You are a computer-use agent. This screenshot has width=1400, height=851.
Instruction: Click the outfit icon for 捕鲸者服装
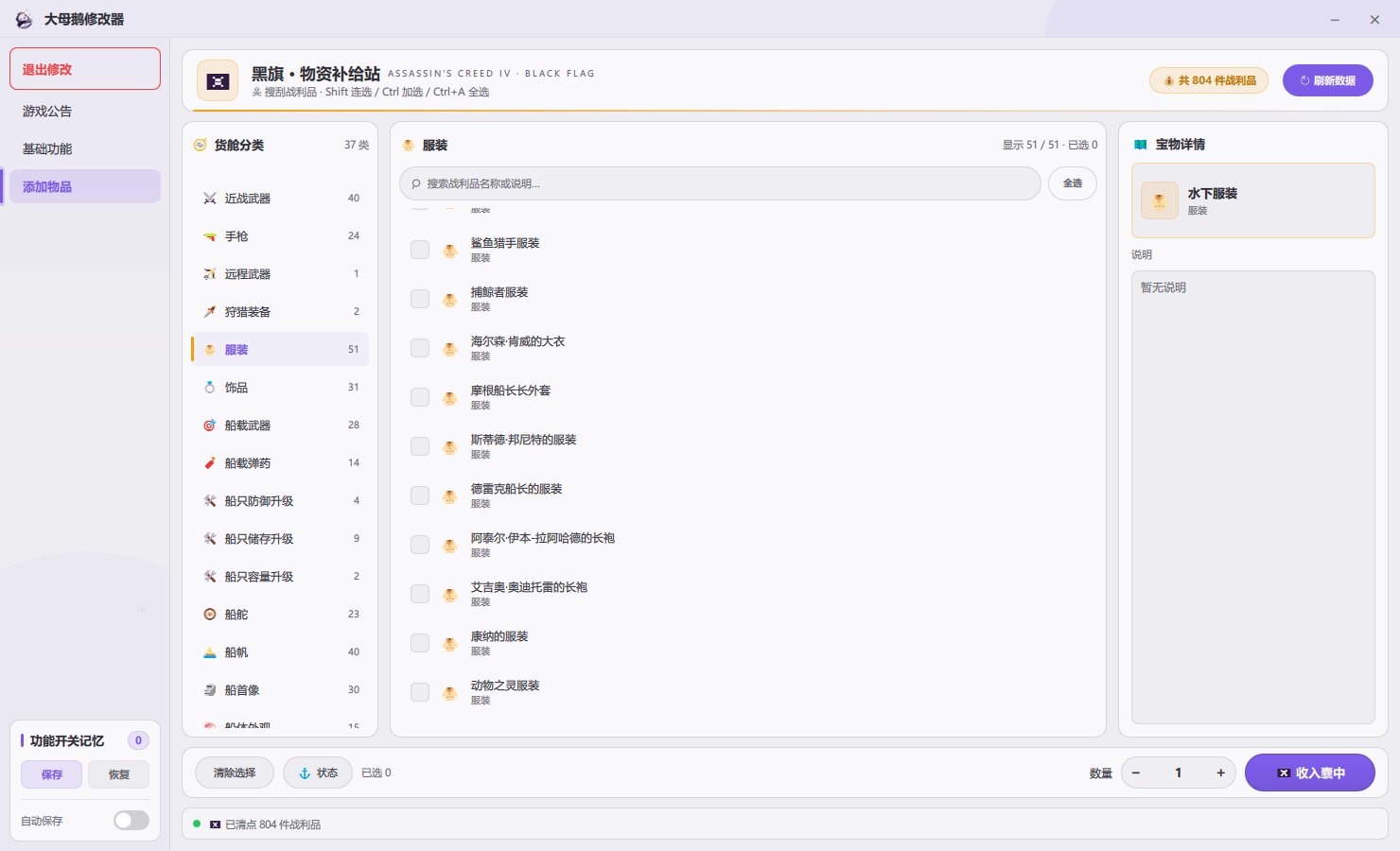[x=450, y=299]
